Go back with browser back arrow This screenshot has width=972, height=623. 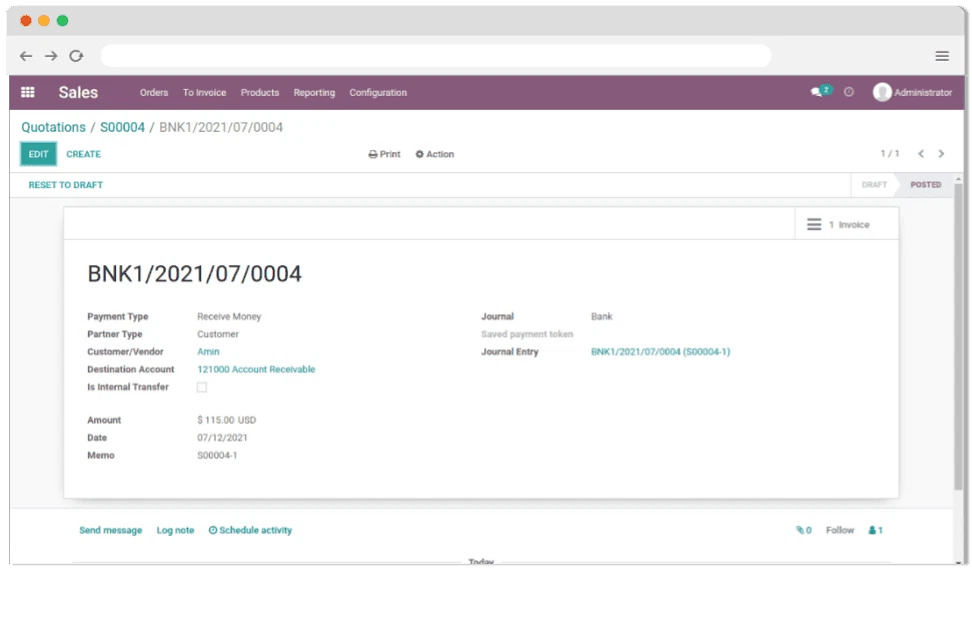pyautogui.click(x=26, y=56)
